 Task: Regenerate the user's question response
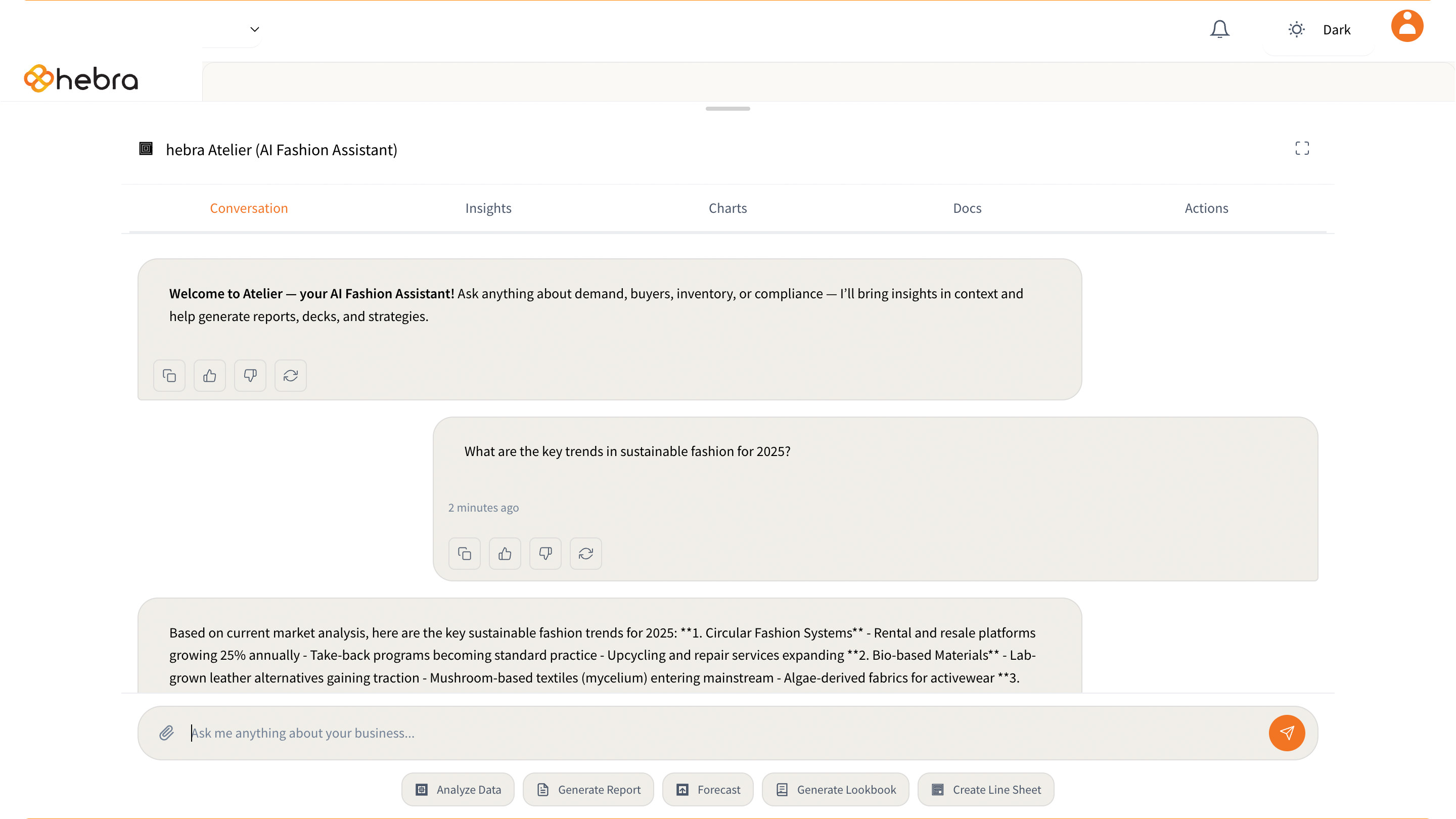[585, 554]
